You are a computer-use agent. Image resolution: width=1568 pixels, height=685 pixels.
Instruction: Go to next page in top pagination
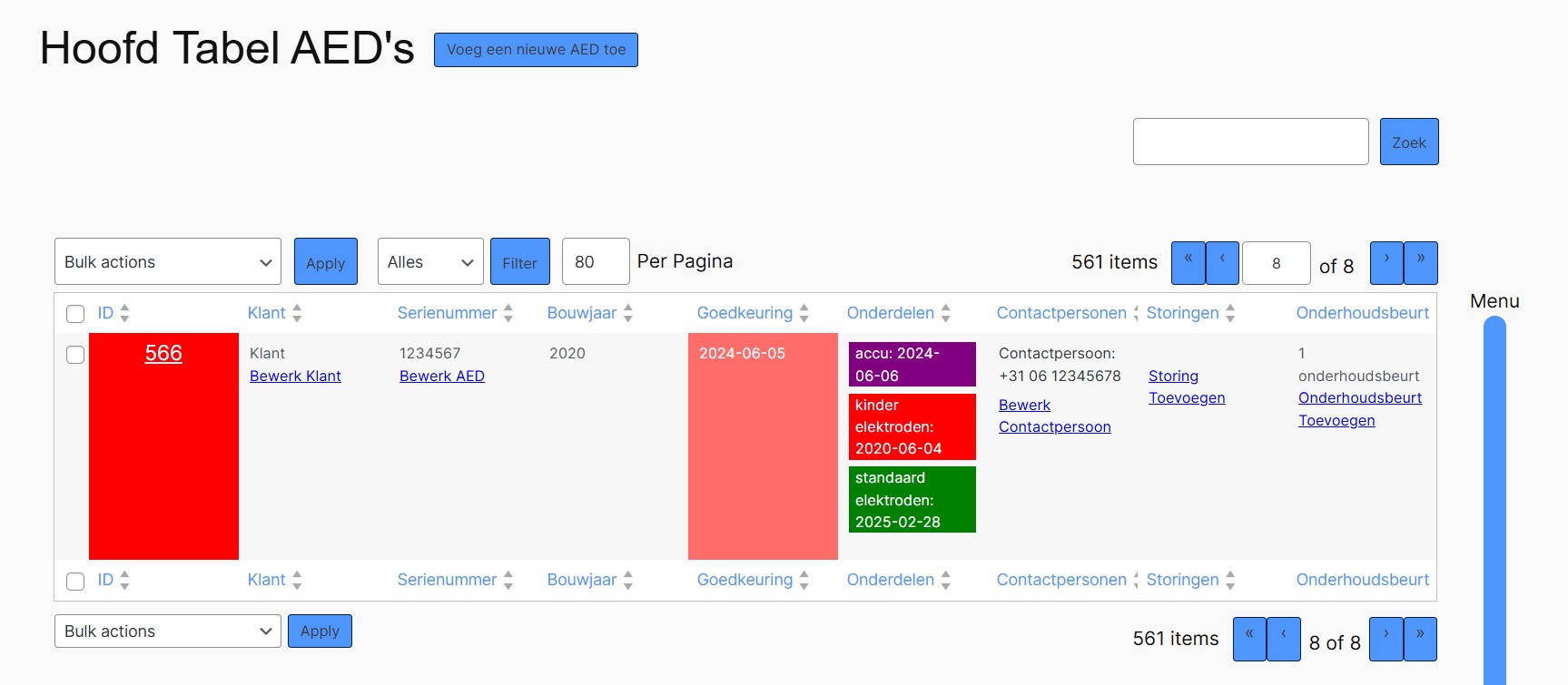coord(1386,263)
